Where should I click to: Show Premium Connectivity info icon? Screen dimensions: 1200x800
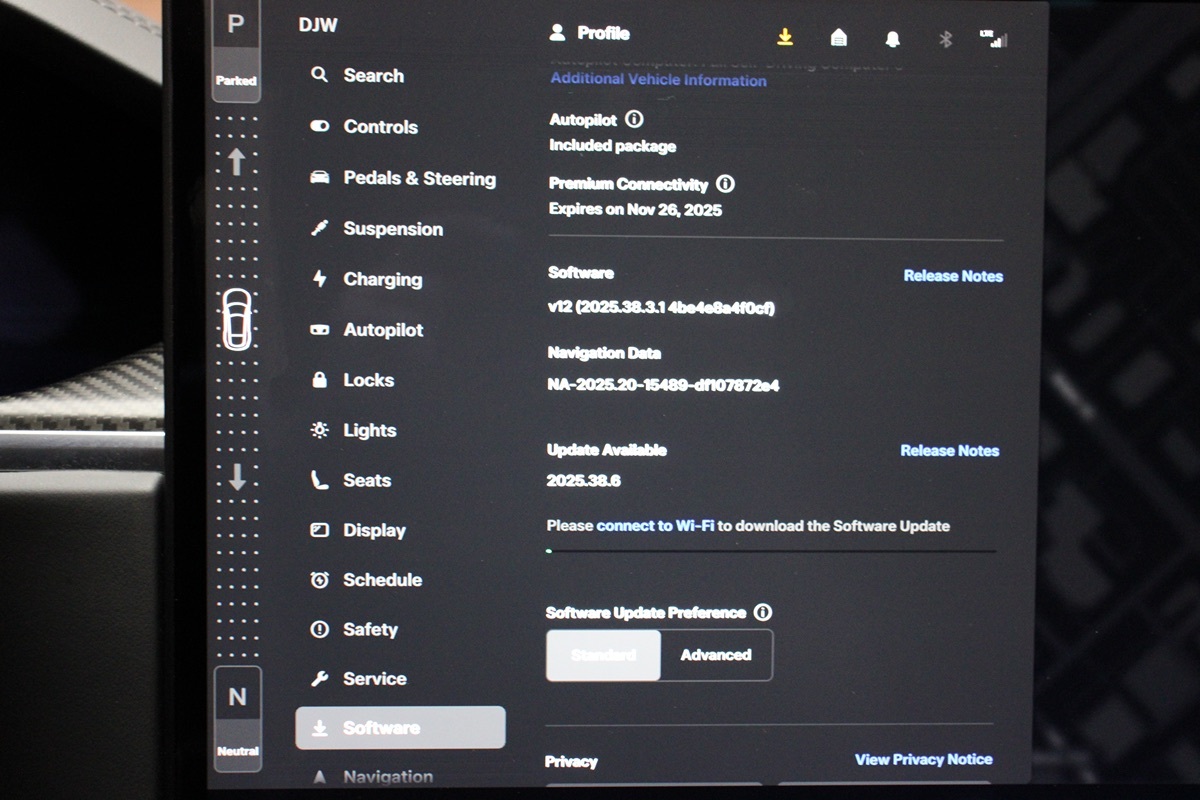pos(726,184)
